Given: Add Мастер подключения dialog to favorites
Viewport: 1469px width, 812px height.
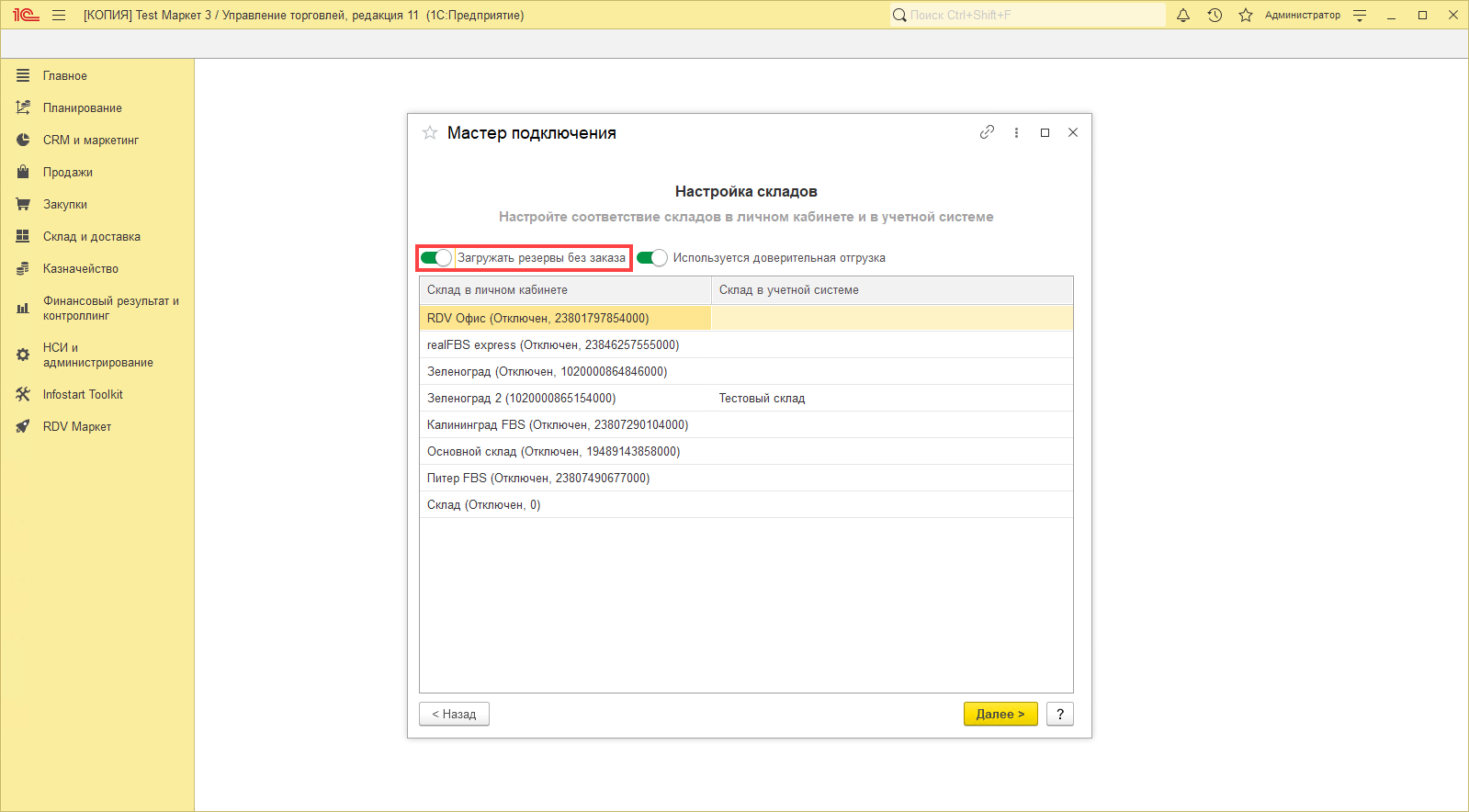Looking at the screenshot, I should pyautogui.click(x=429, y=133).
